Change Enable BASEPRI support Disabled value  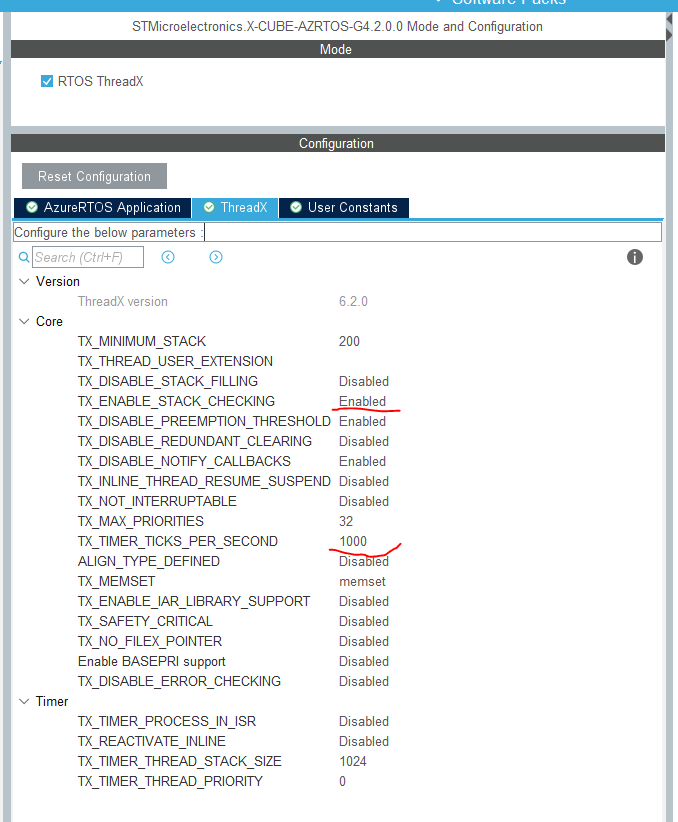tap(364, 662)
